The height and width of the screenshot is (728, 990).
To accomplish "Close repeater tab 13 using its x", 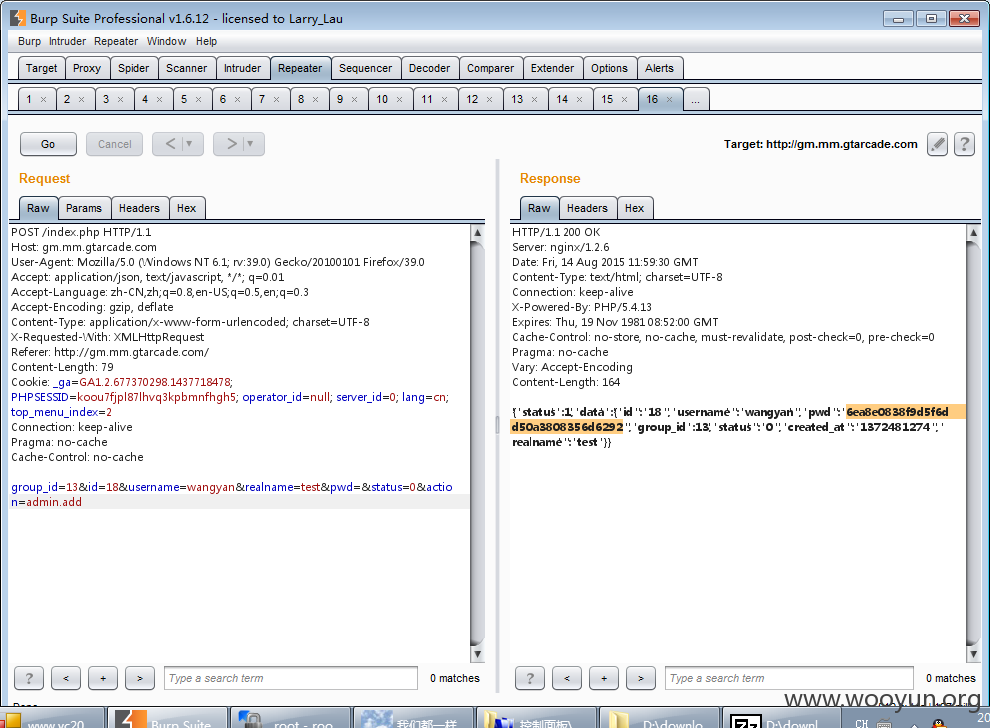I will [x=534, y=100].
